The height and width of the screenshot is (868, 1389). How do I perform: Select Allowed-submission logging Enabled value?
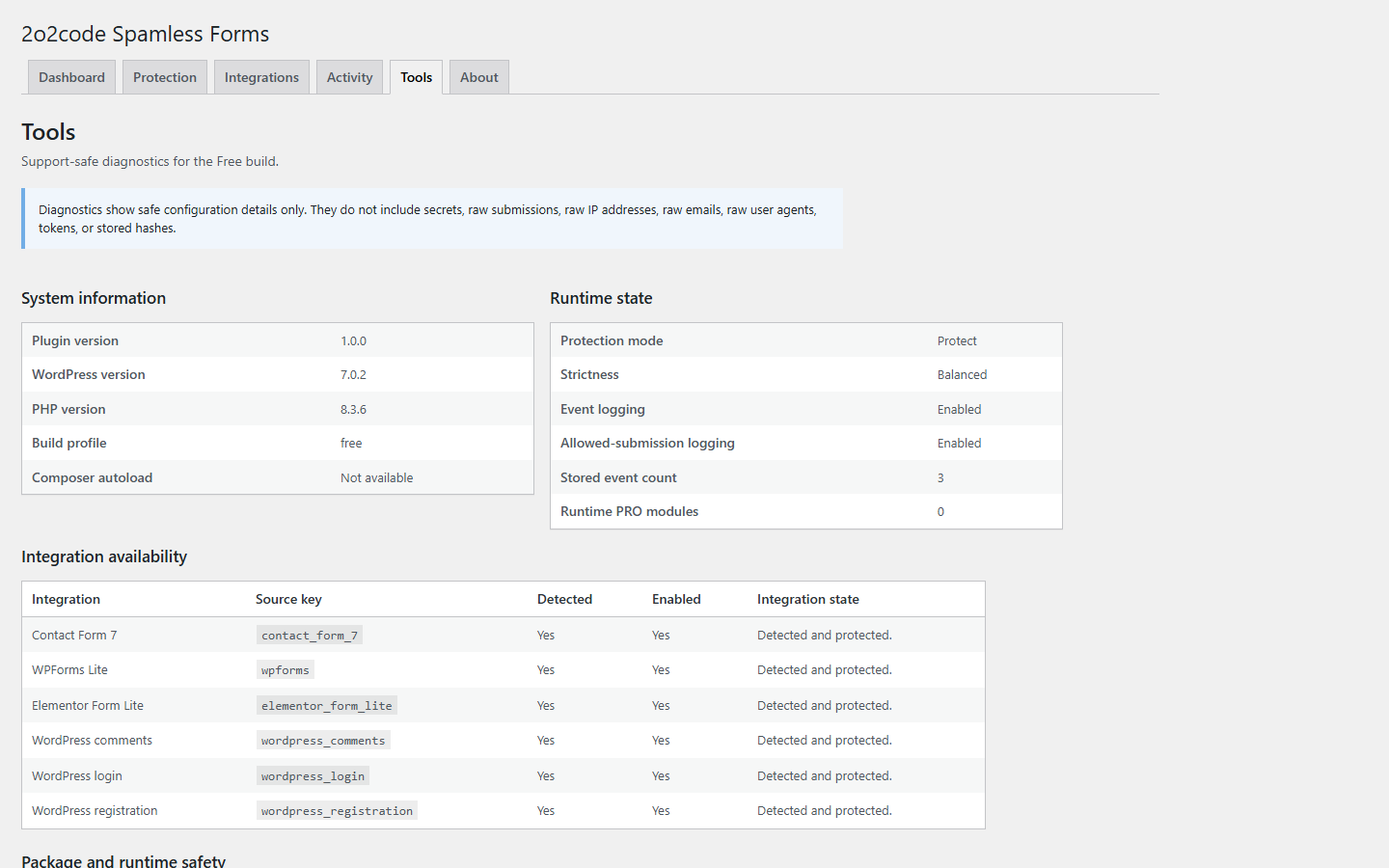959,444
